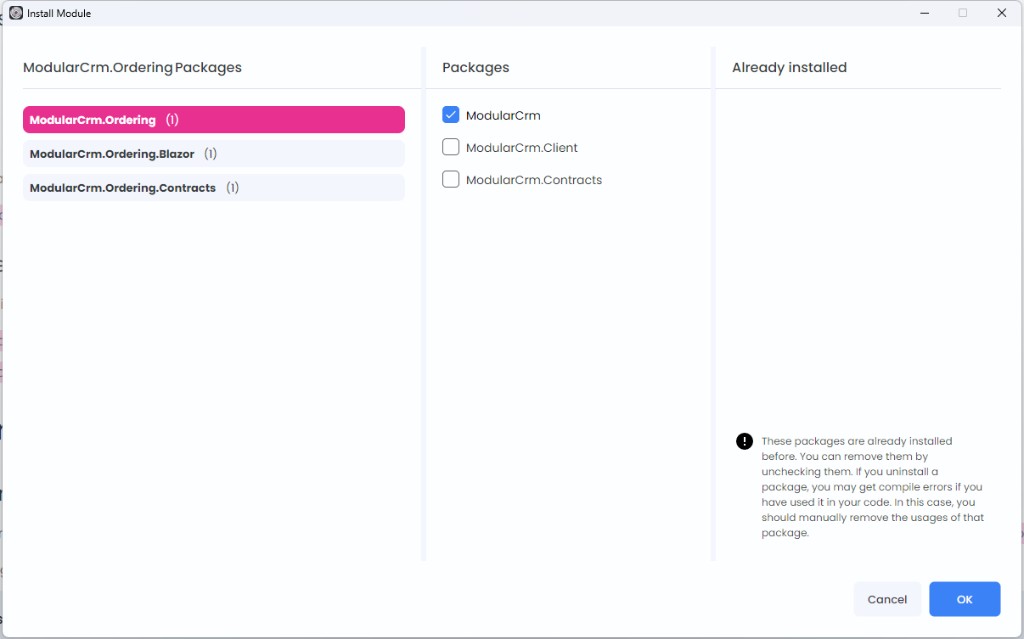The image size is (1024, 639).
Task: Click the (1) count beside ModularCrm.Ordering.Contracts
Action: tap(232, 188)
